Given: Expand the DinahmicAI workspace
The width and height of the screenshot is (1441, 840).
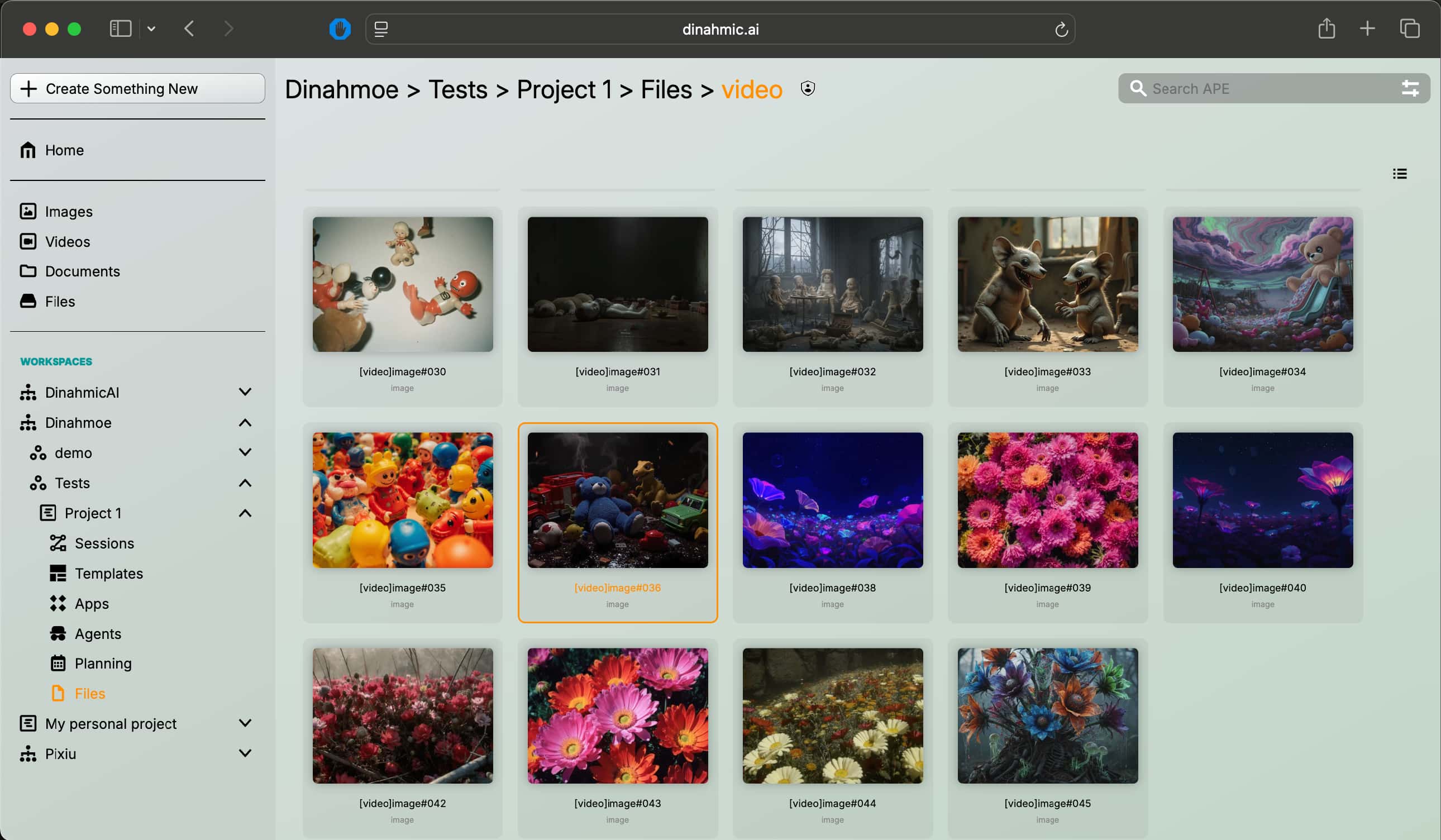Looking at the screenshot, I should click(245, 392).
